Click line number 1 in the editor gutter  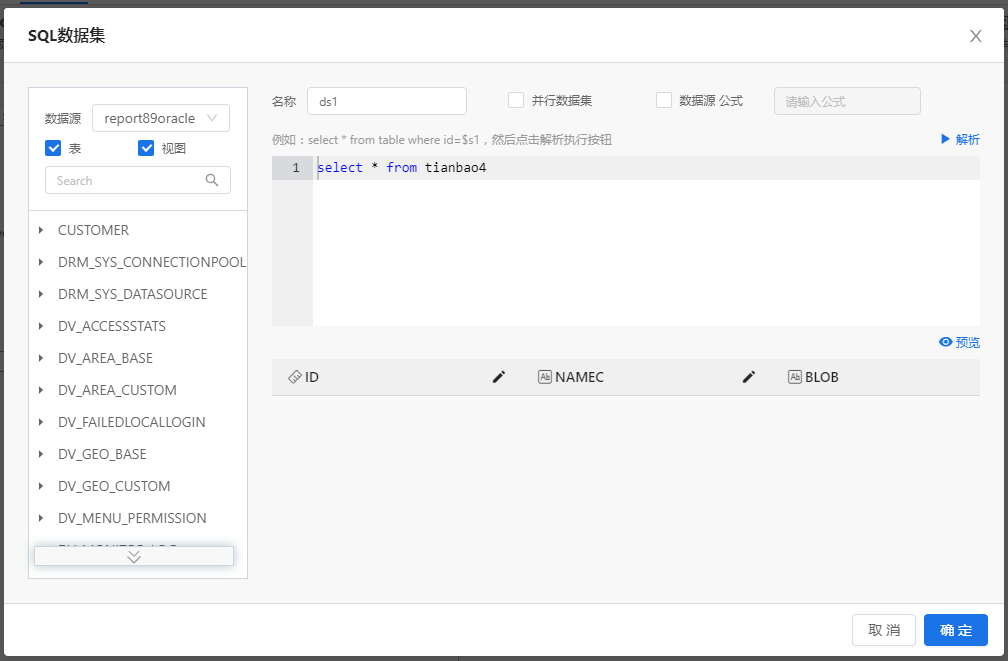click(296, 168)
